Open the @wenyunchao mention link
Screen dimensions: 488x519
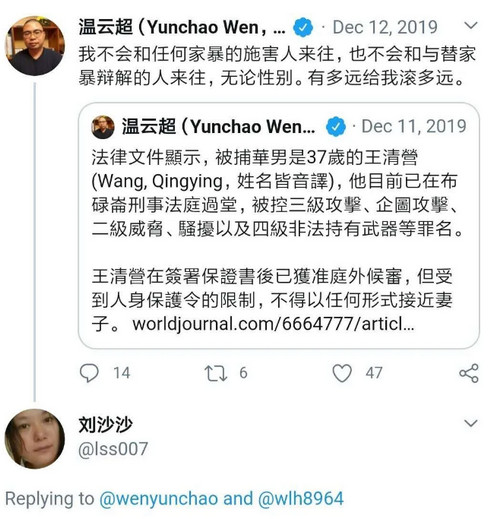click(159, 499)
